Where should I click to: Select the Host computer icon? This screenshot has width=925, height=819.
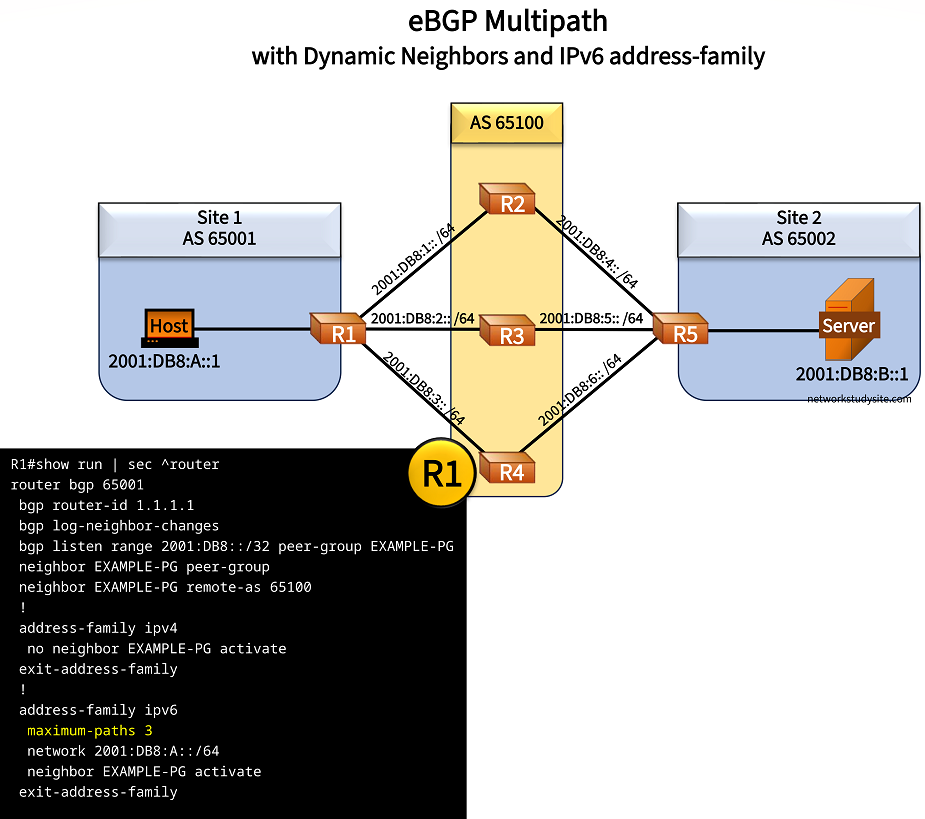point(168,326)
